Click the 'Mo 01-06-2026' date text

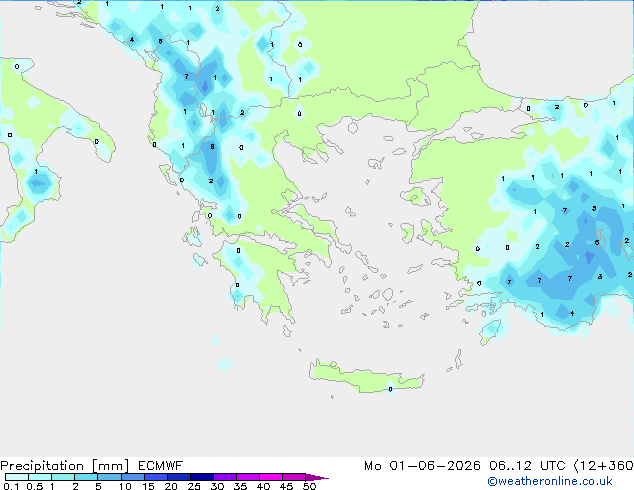(422, 466)
